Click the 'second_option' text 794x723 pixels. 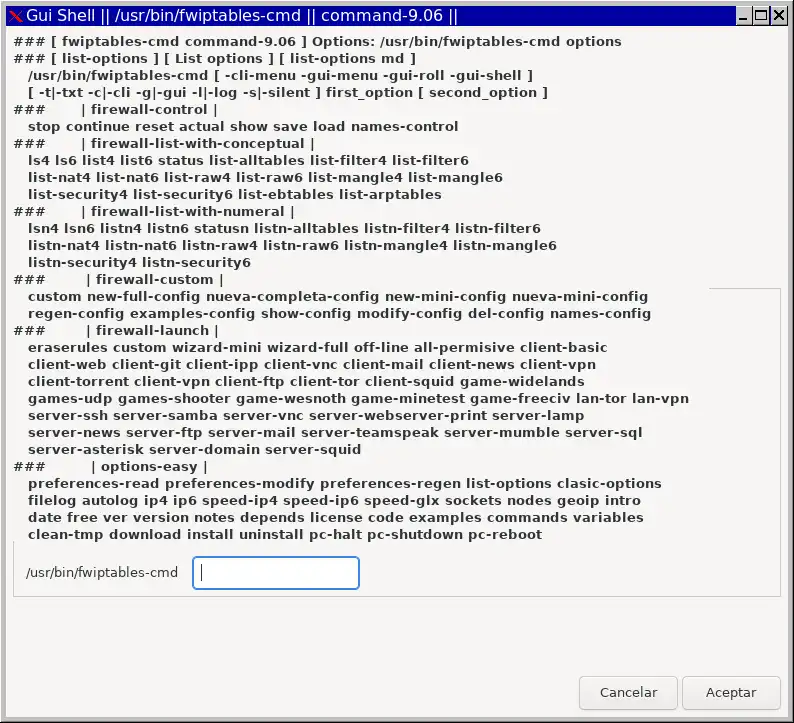point(483,93)
